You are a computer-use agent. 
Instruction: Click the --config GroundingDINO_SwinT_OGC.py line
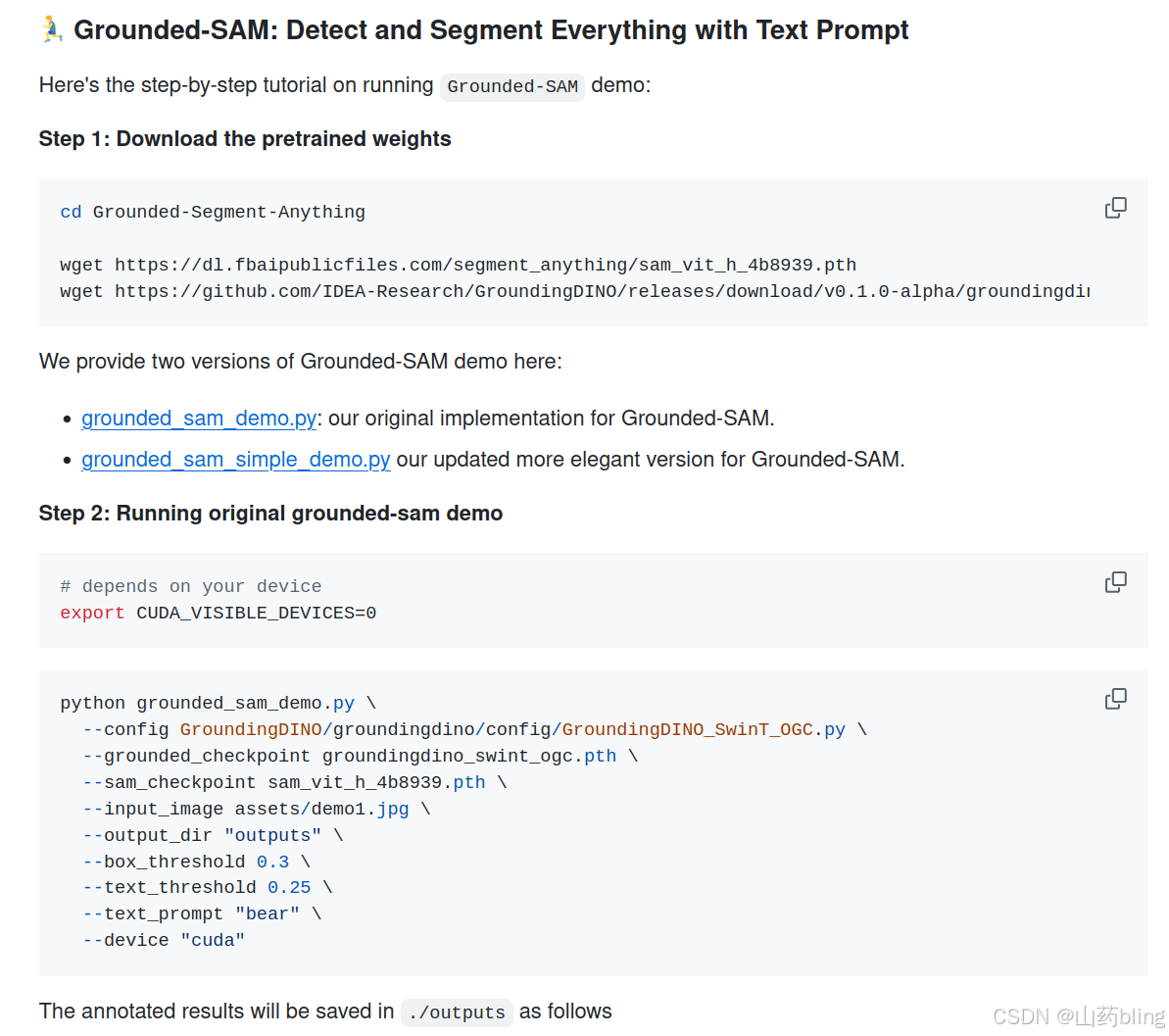tap(474, 729)
